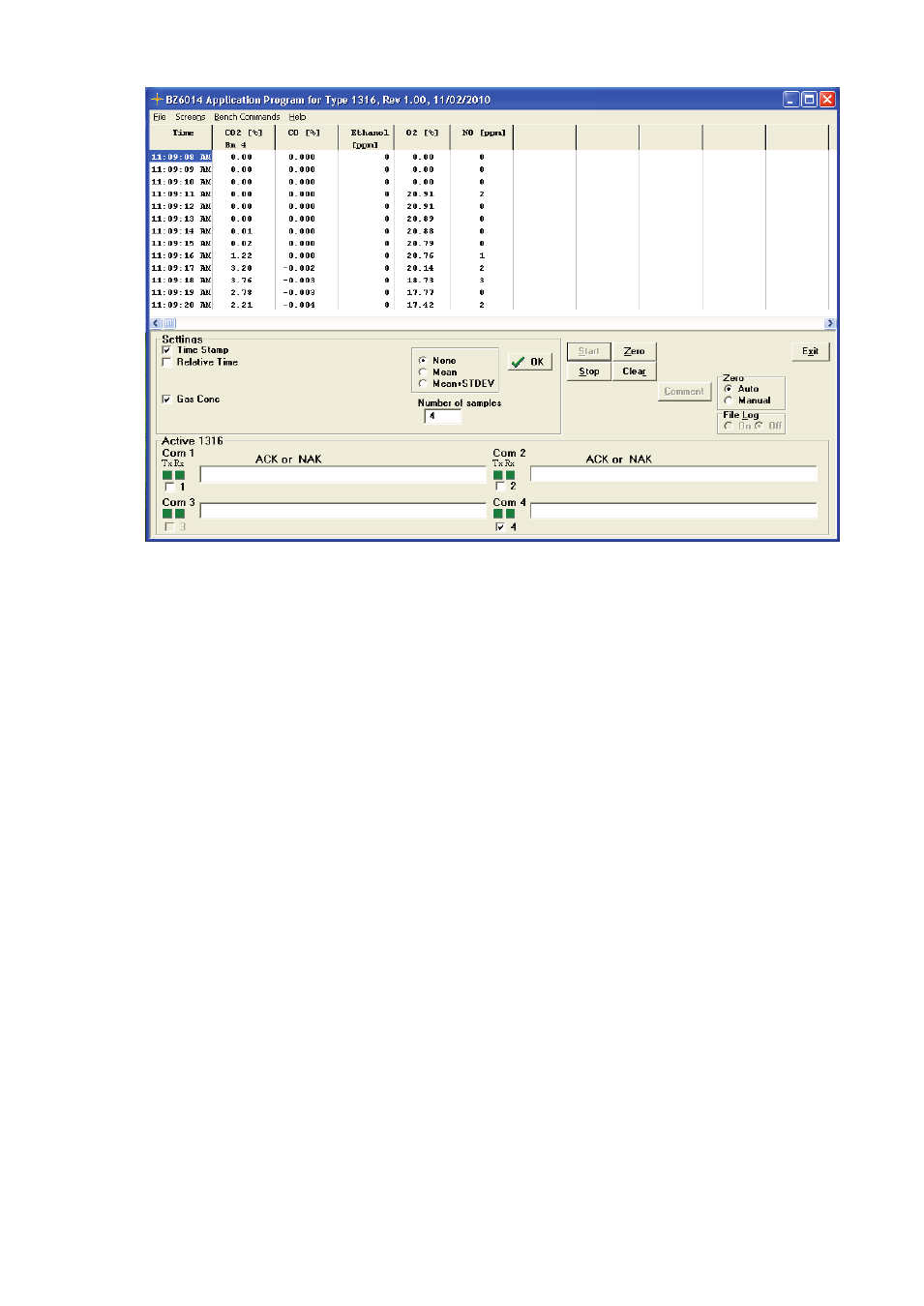Screen dimensions: 924x1306
Task: Check the Com 1 port checkbox
Action: 170,487
